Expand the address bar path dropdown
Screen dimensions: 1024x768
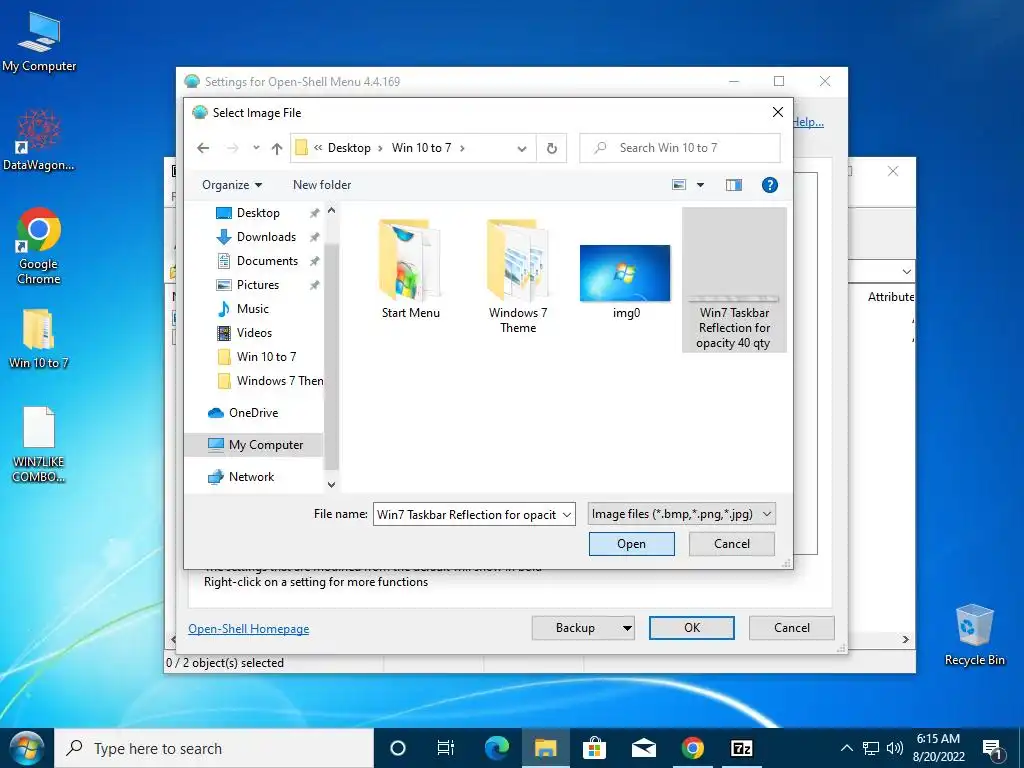(522, 148)
